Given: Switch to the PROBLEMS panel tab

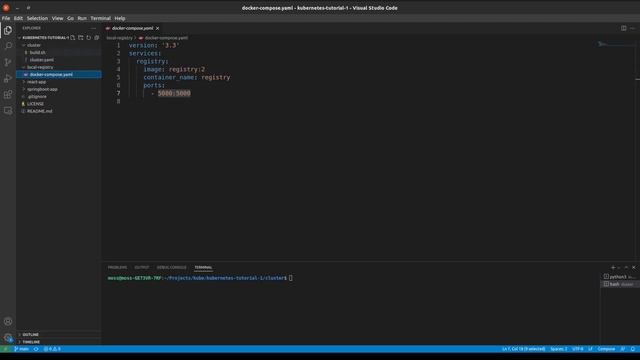Looking at the screenshot, I should 118,267.
